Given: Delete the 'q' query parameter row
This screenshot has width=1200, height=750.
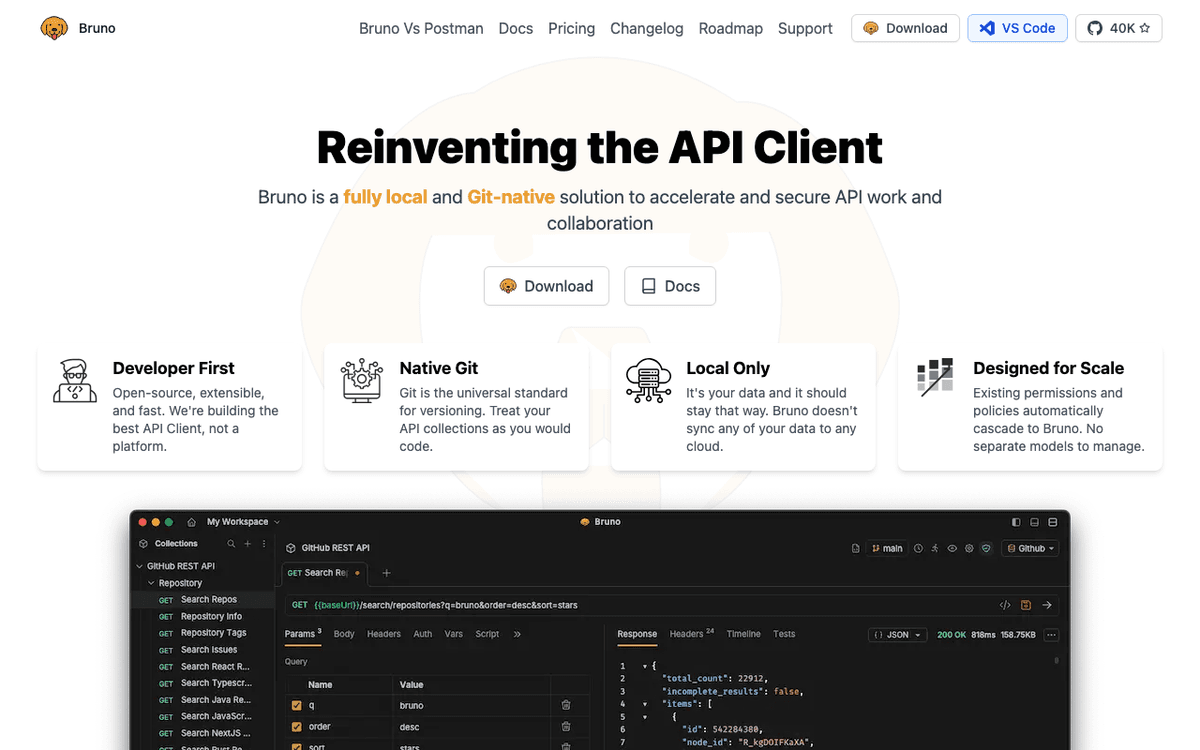Looking at the screenshot, I should [x=566, y=705].
